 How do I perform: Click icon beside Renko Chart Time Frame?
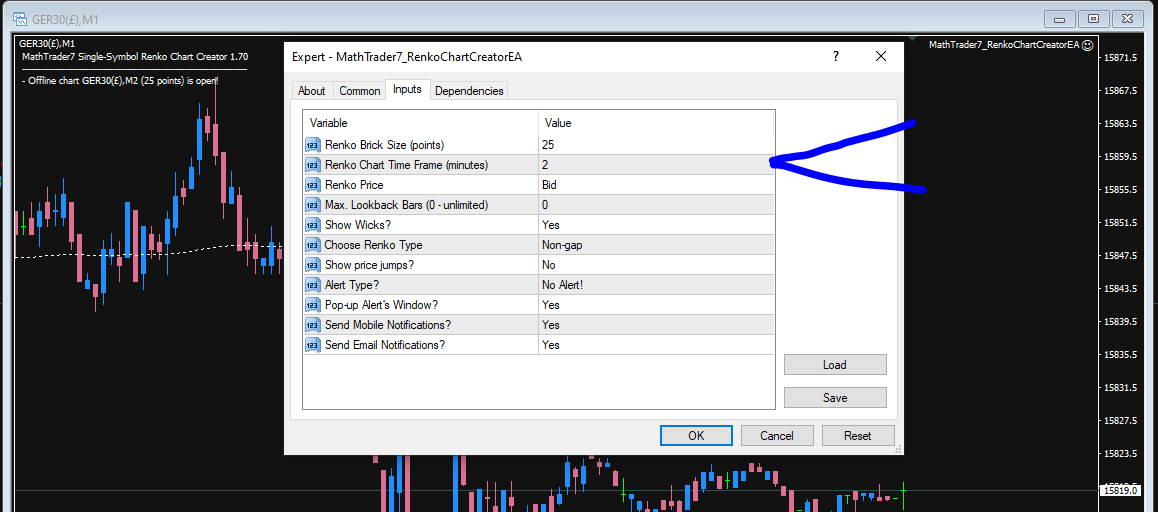click(x=312, y=164)
